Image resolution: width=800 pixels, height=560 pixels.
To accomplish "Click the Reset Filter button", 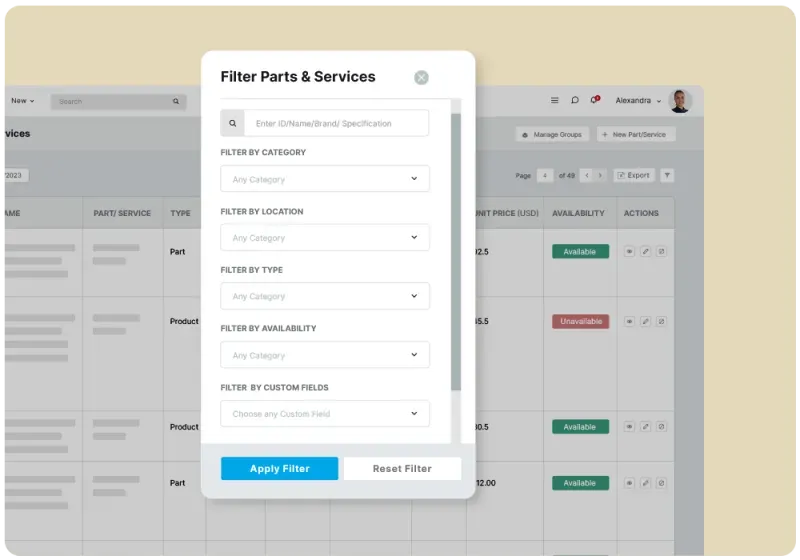I will click(402, 468).
